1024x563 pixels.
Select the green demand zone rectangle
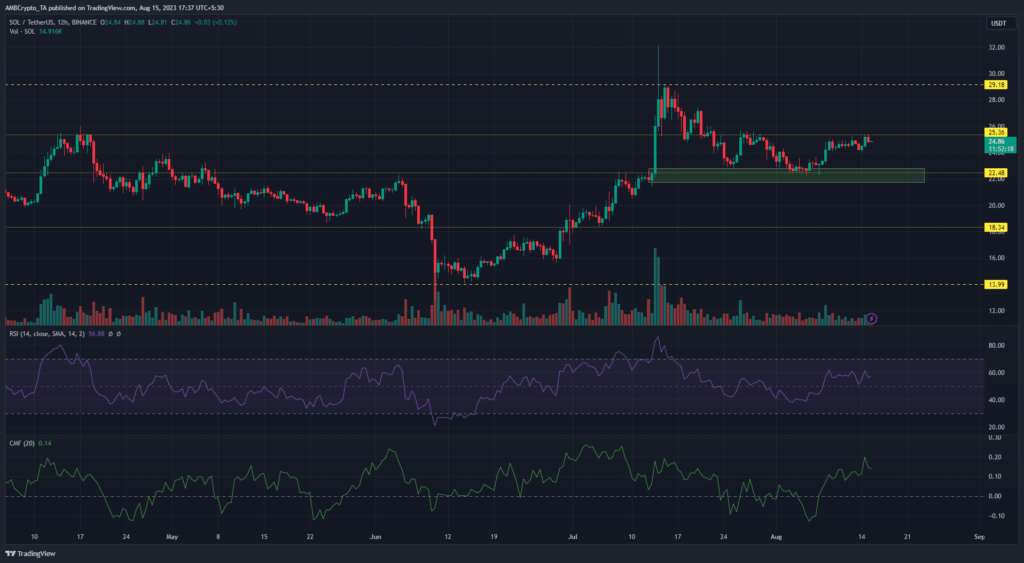tap(788, 175)
